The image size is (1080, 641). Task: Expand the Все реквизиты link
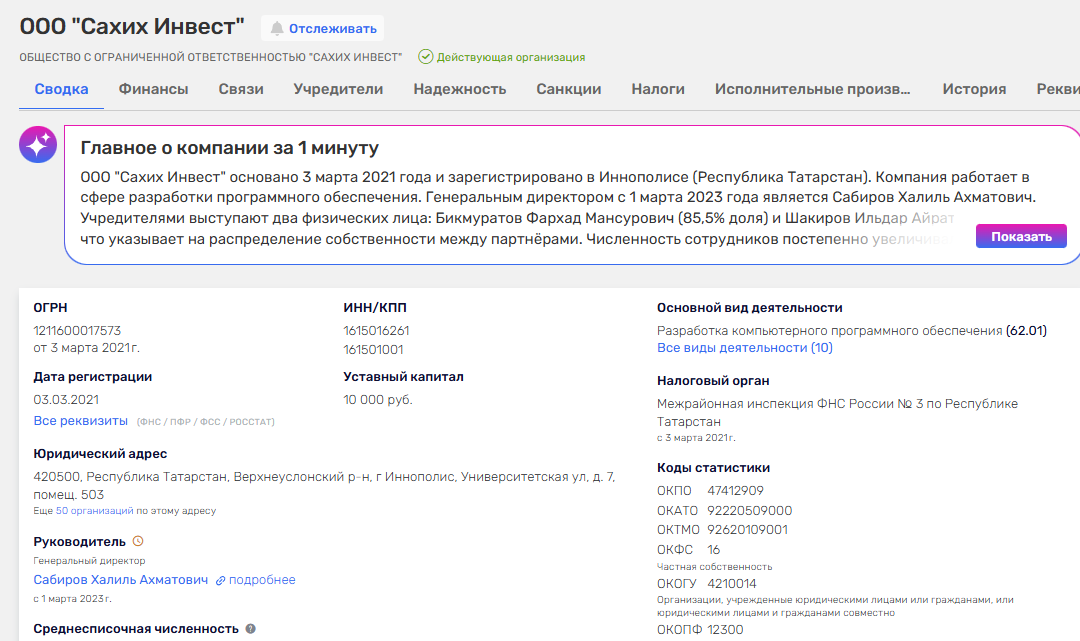pyautogui.click(x=81, y=421)
